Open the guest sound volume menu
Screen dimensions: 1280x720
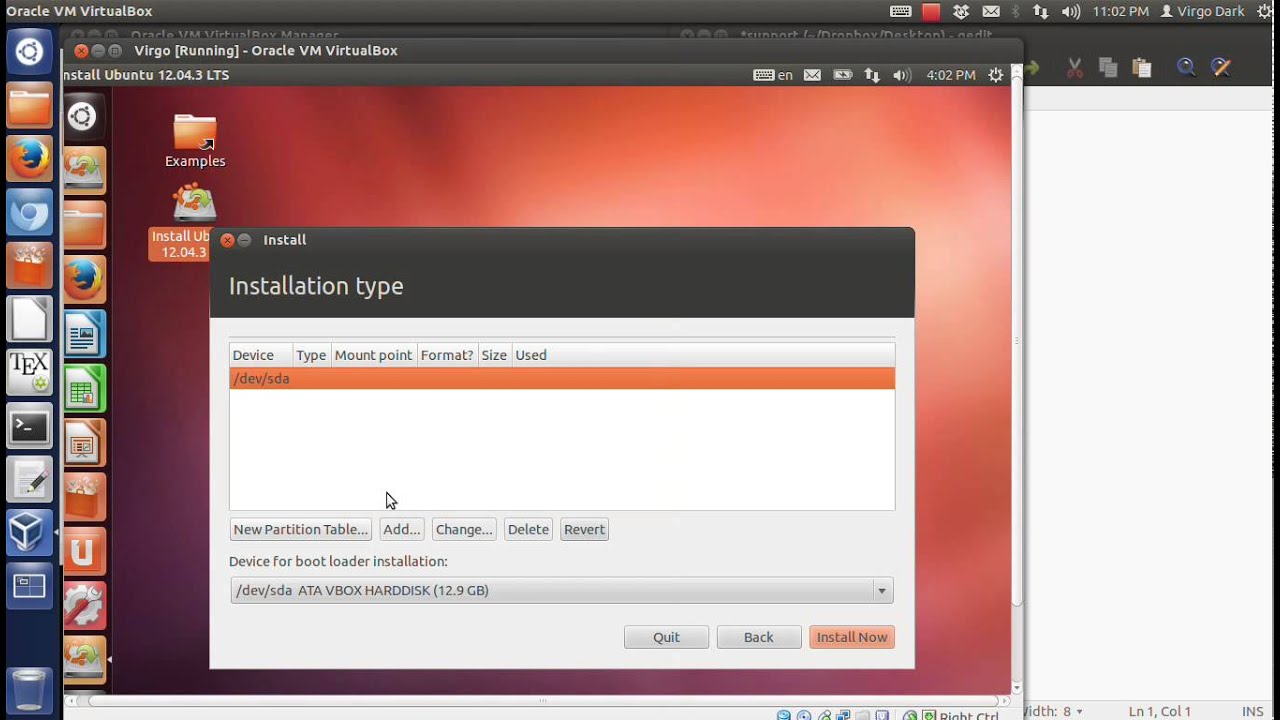(902, 75)
